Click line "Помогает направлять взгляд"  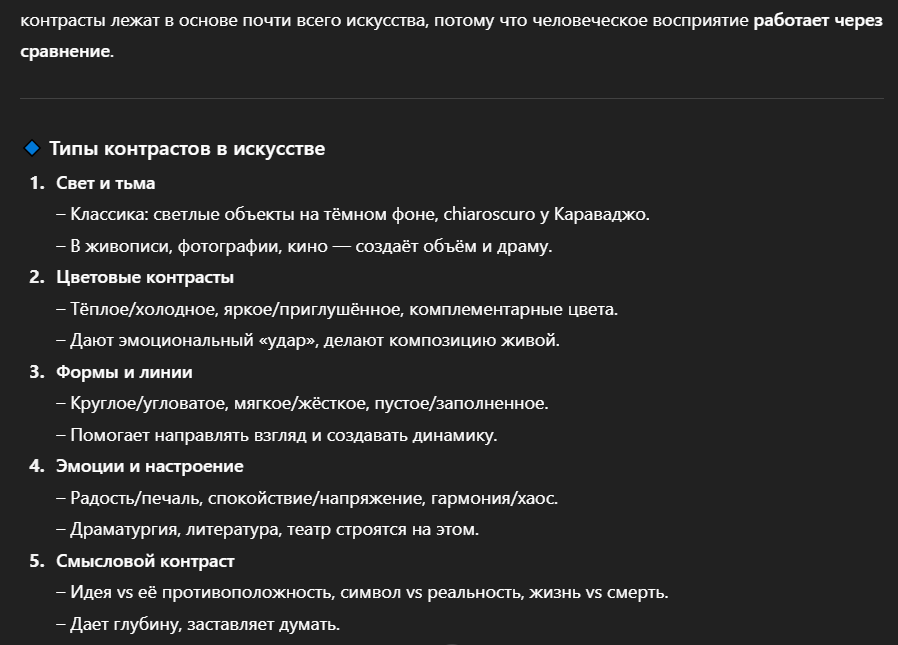(x=277, y=435)
